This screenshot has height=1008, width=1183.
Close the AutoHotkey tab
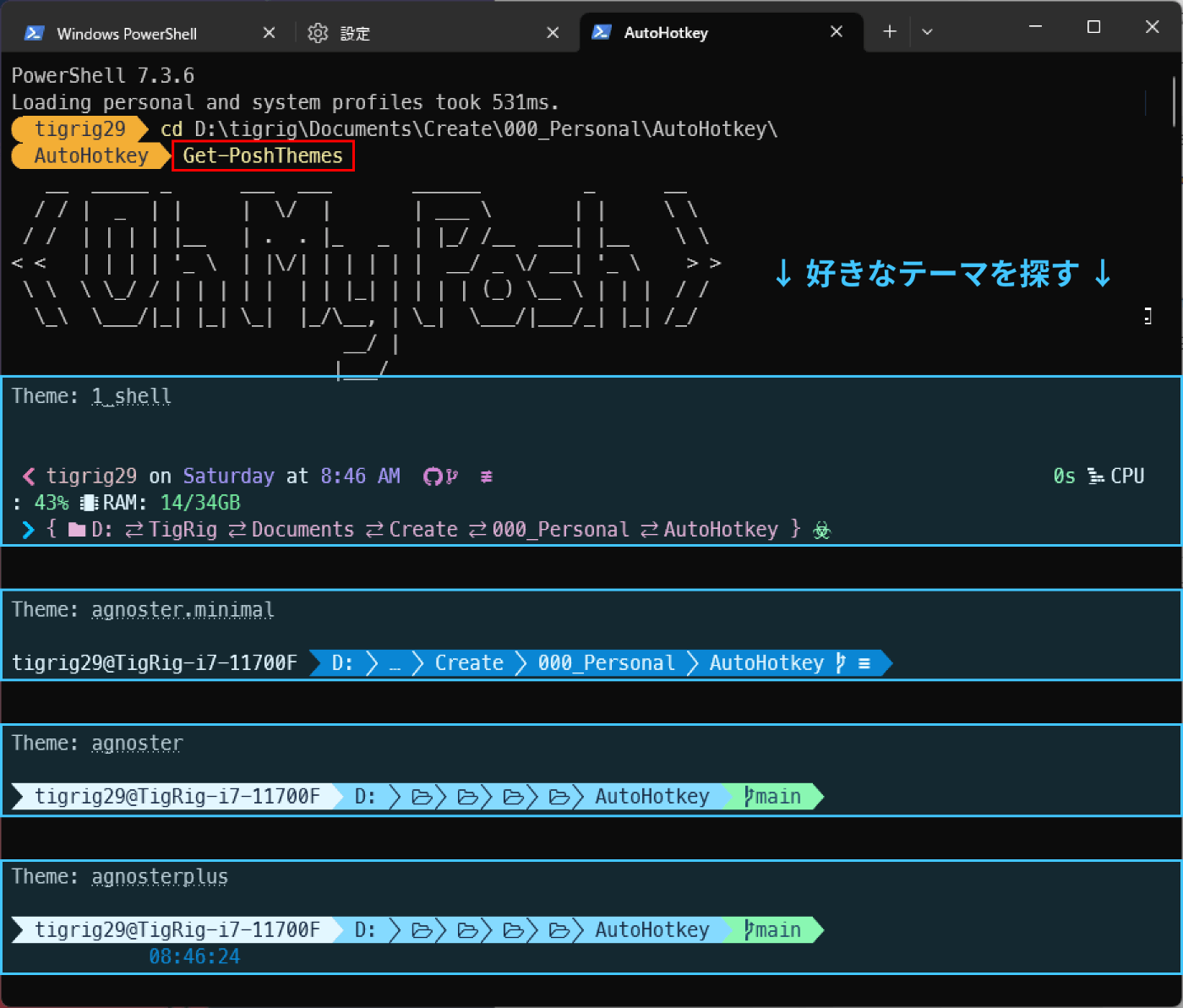tap(837, 32)
